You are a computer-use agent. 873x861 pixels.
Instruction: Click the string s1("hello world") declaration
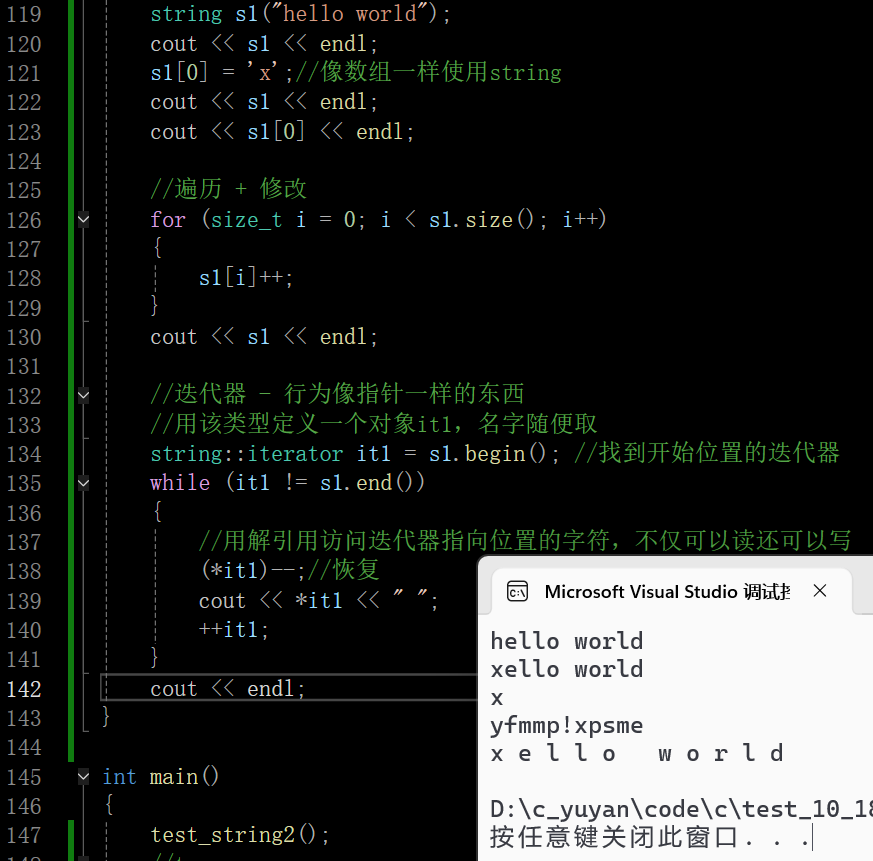[300, 13]
